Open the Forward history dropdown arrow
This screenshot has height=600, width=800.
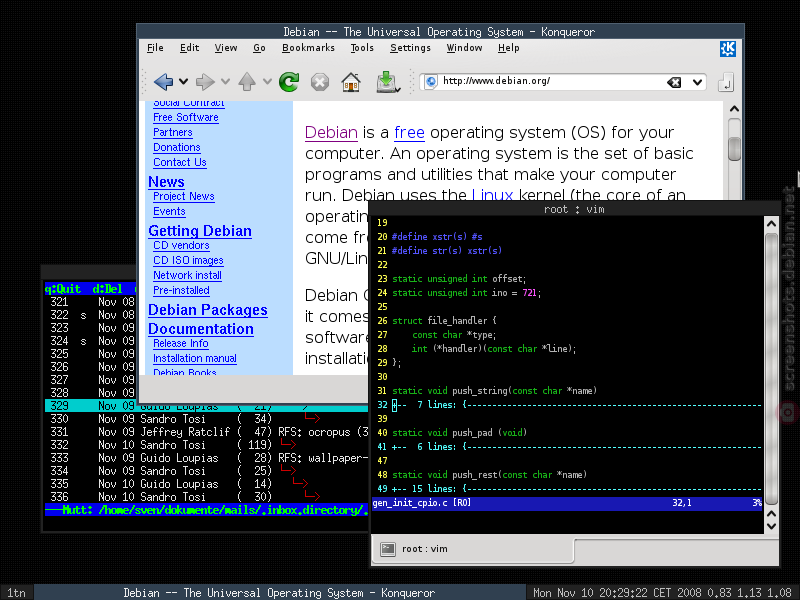coord(226,82)
